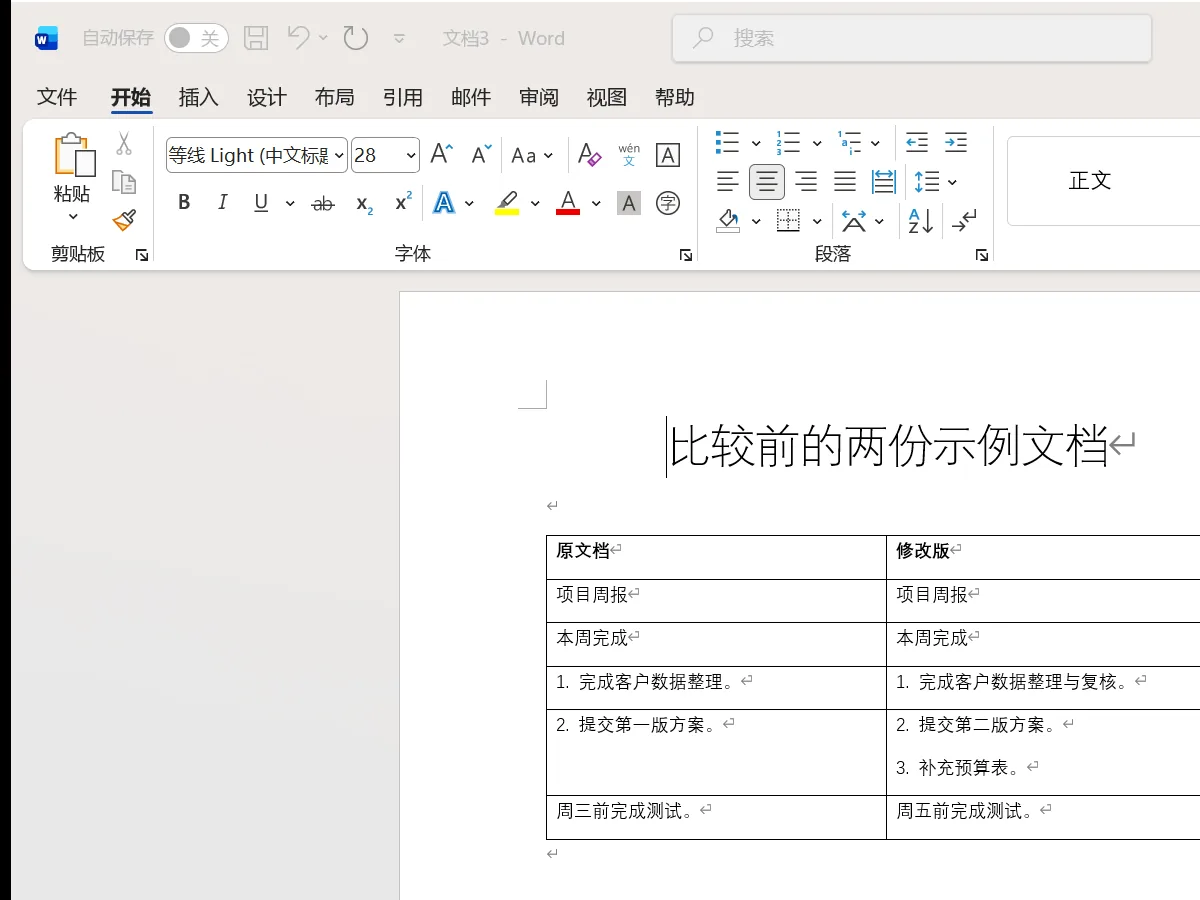
Task: Align text to the left
Action: click(728, 182)
